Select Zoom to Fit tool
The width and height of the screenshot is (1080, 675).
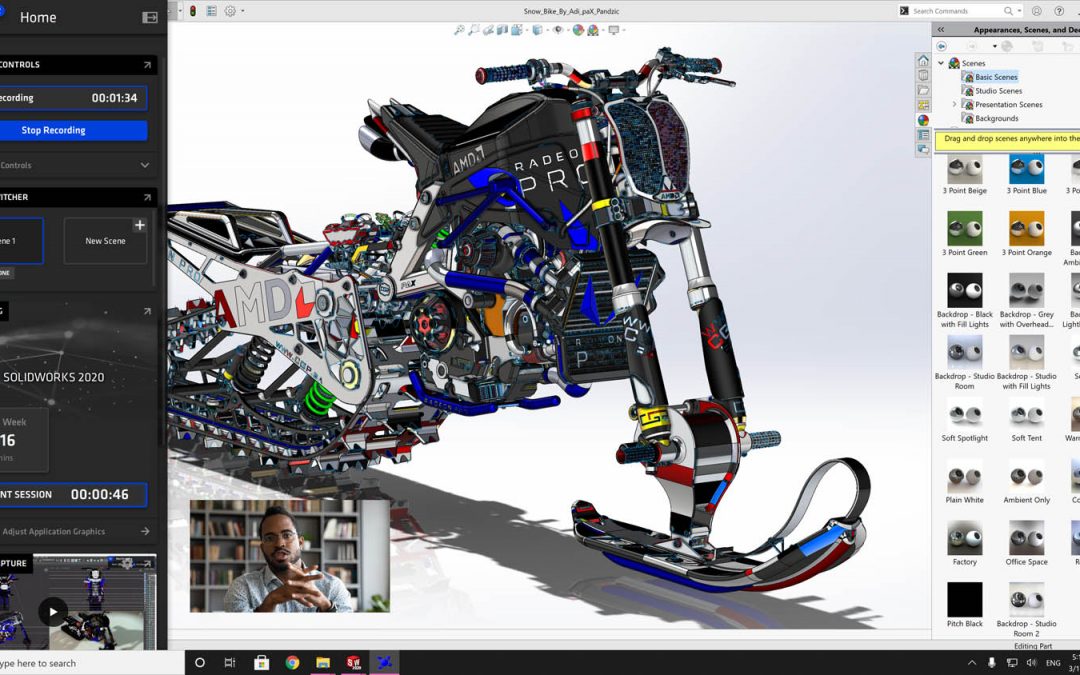[459, 30]
